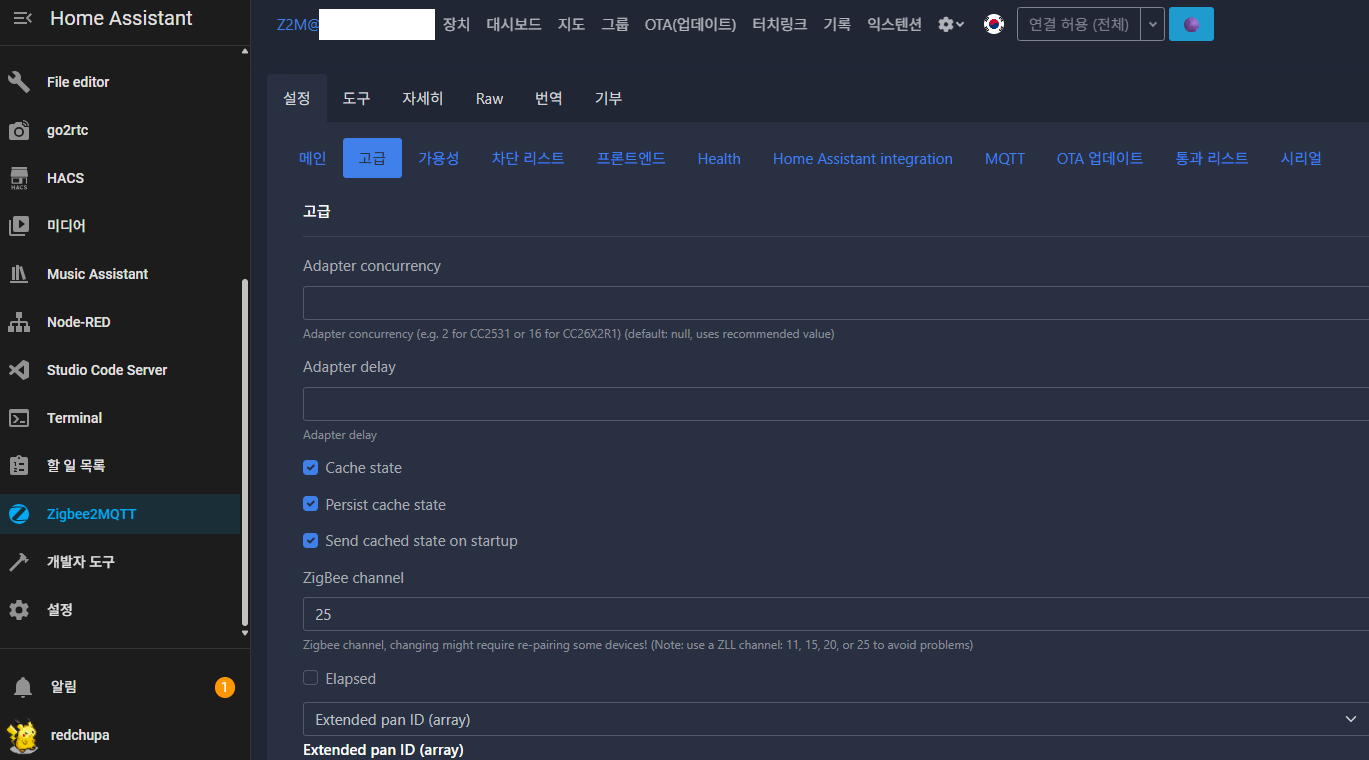Open the Health configuration page
1369x760 pixels.
pyautogui.click(x=718, y=158)
